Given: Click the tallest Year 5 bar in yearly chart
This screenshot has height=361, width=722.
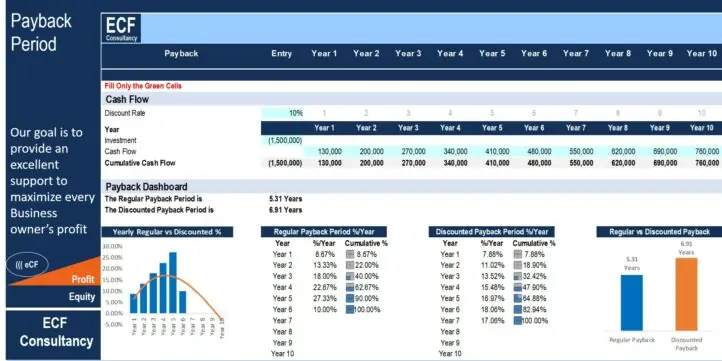Looking at the screenshot, I should (x=173, y=283).
